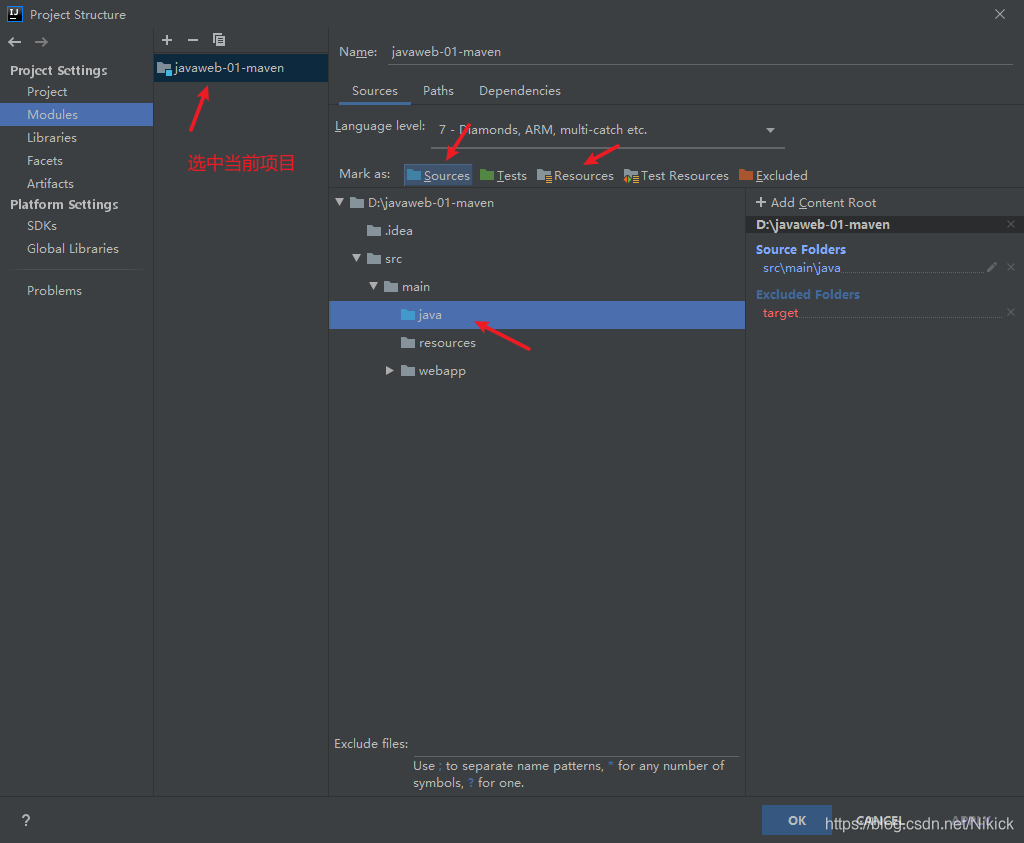
Task: Select the main folder in tree
Action: [407, 287]
